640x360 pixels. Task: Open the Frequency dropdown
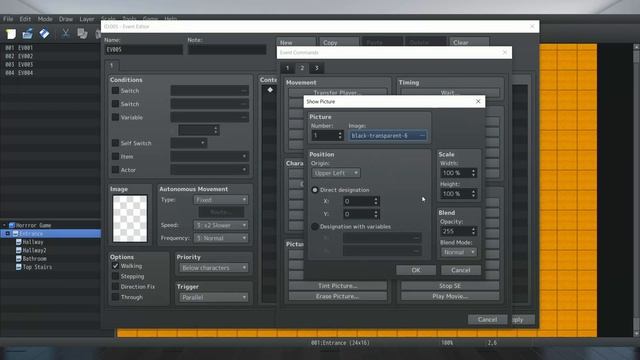coord(221,238)
